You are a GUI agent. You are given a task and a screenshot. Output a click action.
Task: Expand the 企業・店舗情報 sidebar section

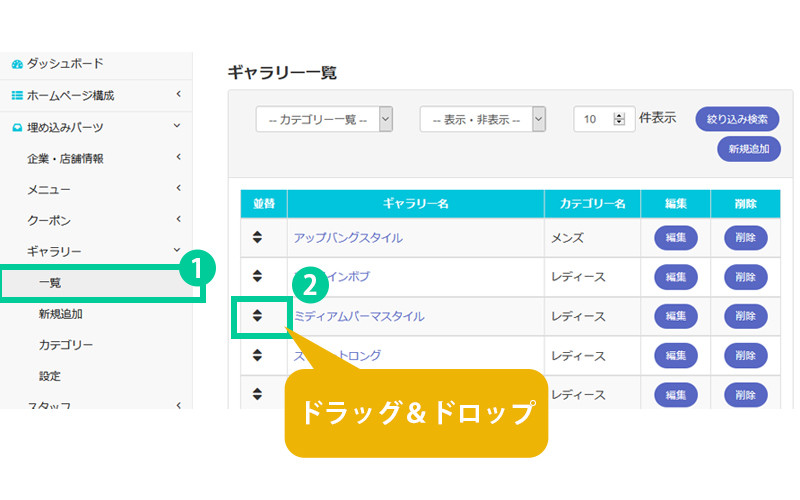pos(177,157)
